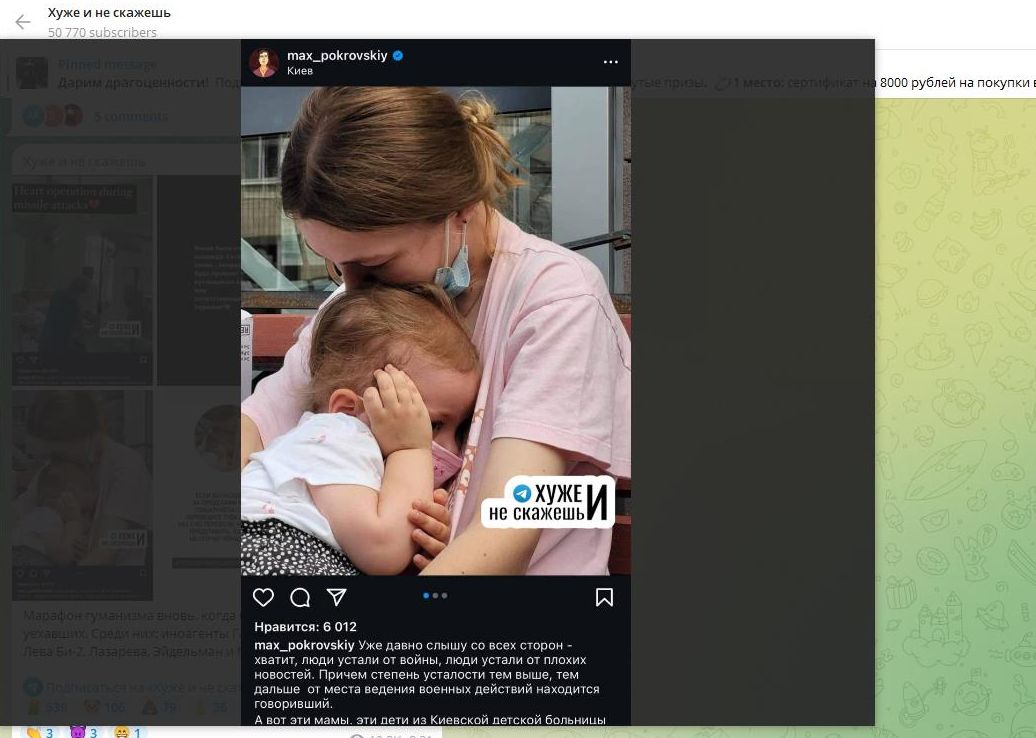Toggle the clapping hands reaction
Viewport: 1036px width, 738px height.
40,733
